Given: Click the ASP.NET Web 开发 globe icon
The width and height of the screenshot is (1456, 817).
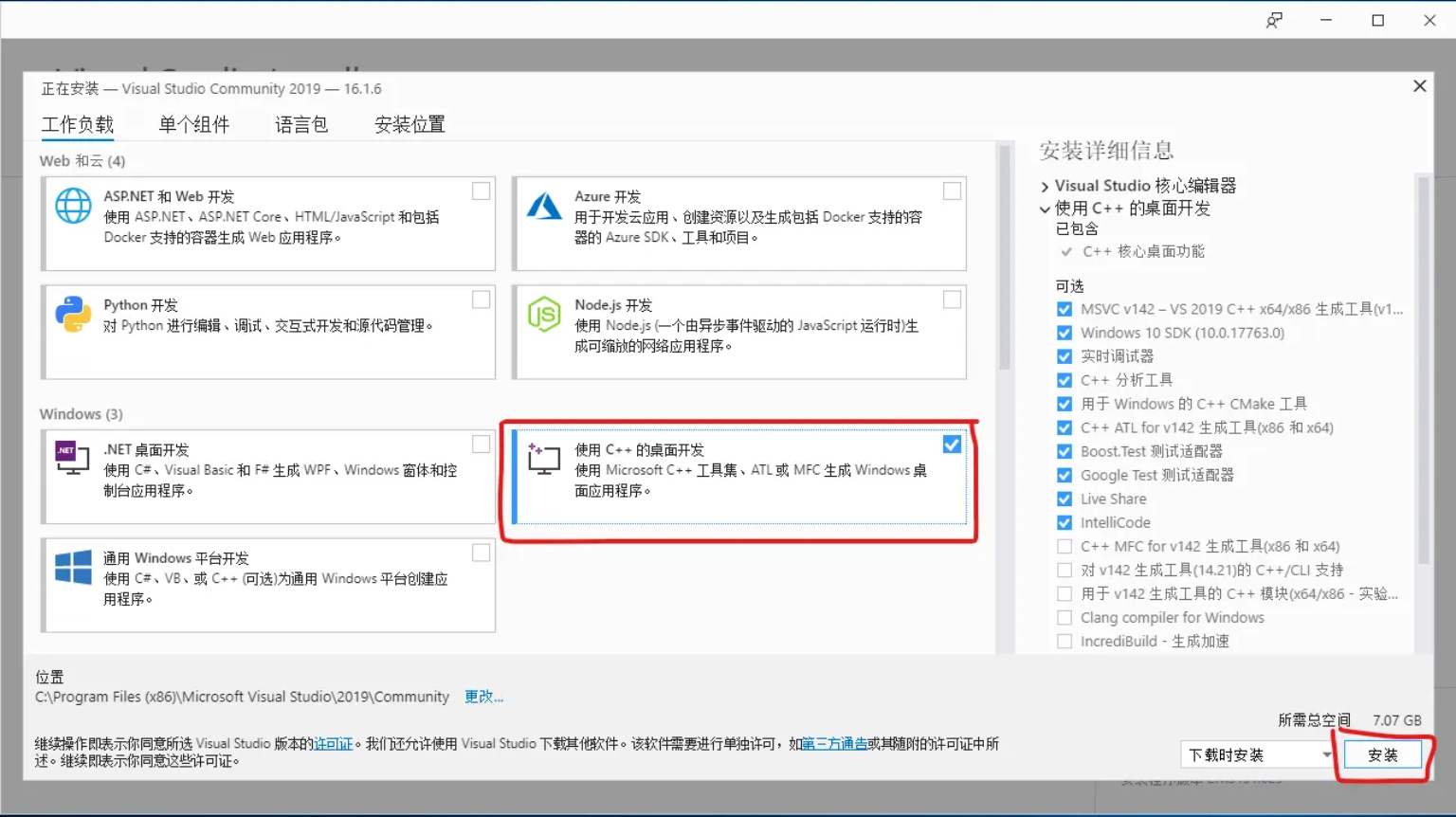Looking at the screenshot, I should 73,206.
